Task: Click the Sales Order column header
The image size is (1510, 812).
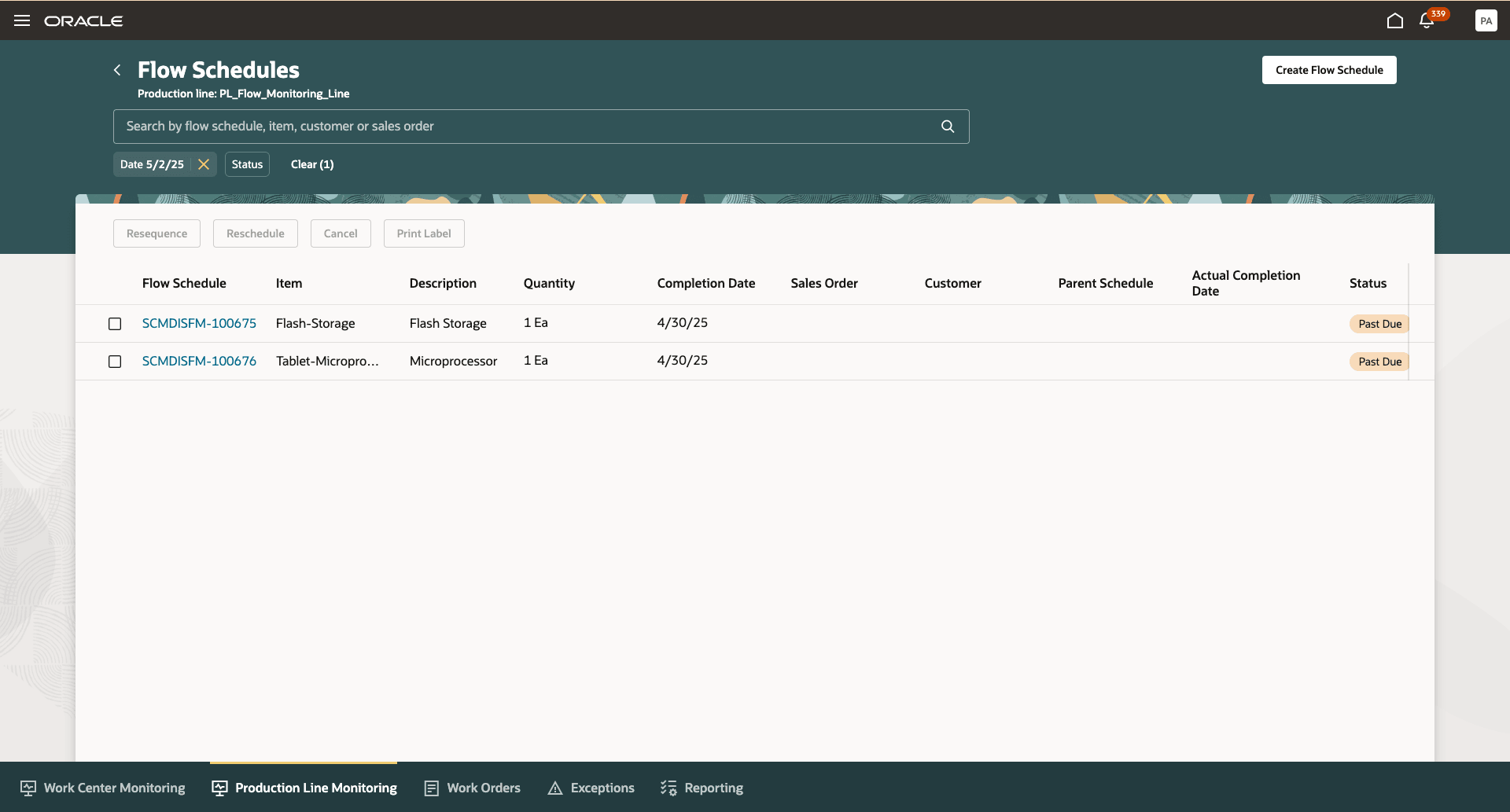Action: tap(824, 283)
